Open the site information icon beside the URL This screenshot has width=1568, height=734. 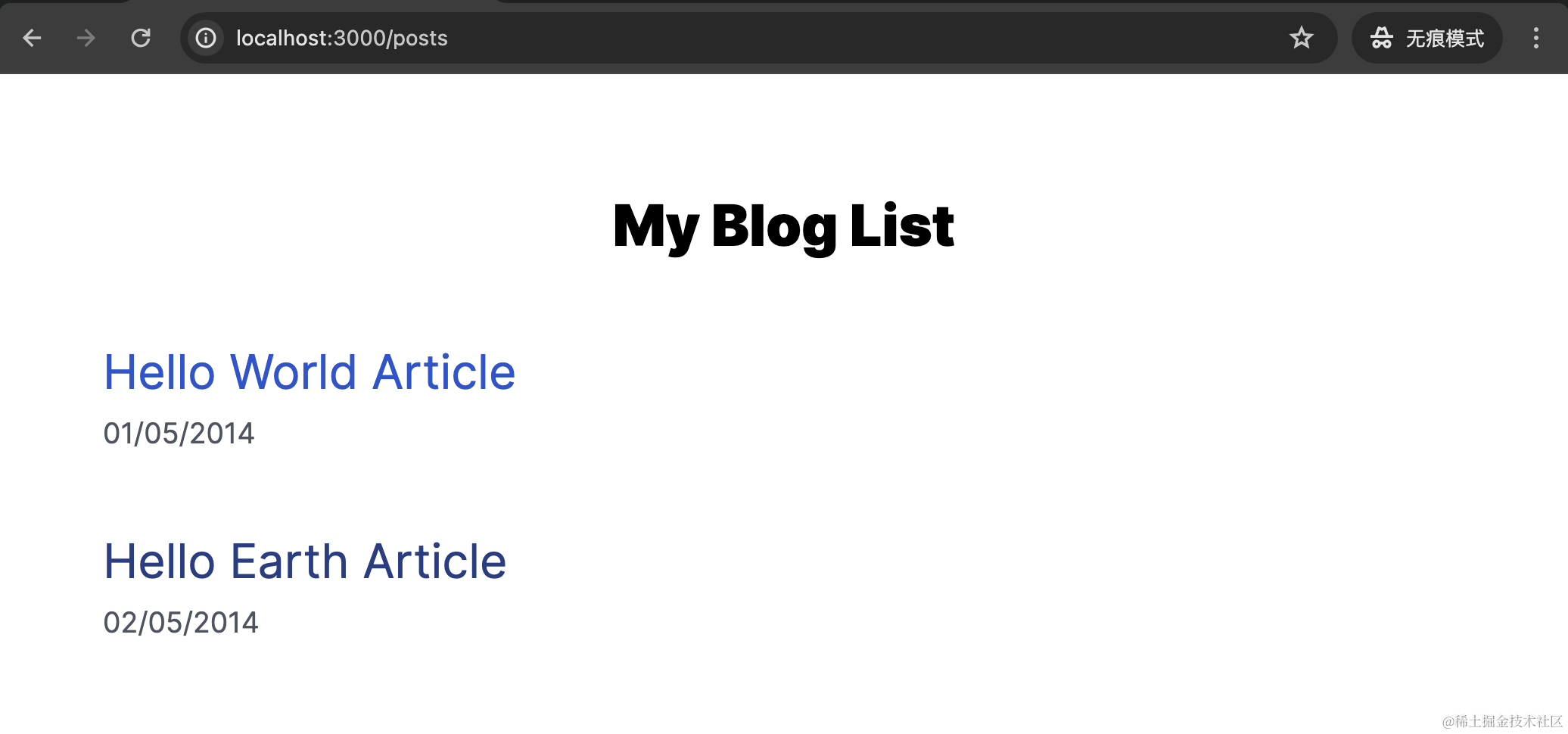[206, 38]
